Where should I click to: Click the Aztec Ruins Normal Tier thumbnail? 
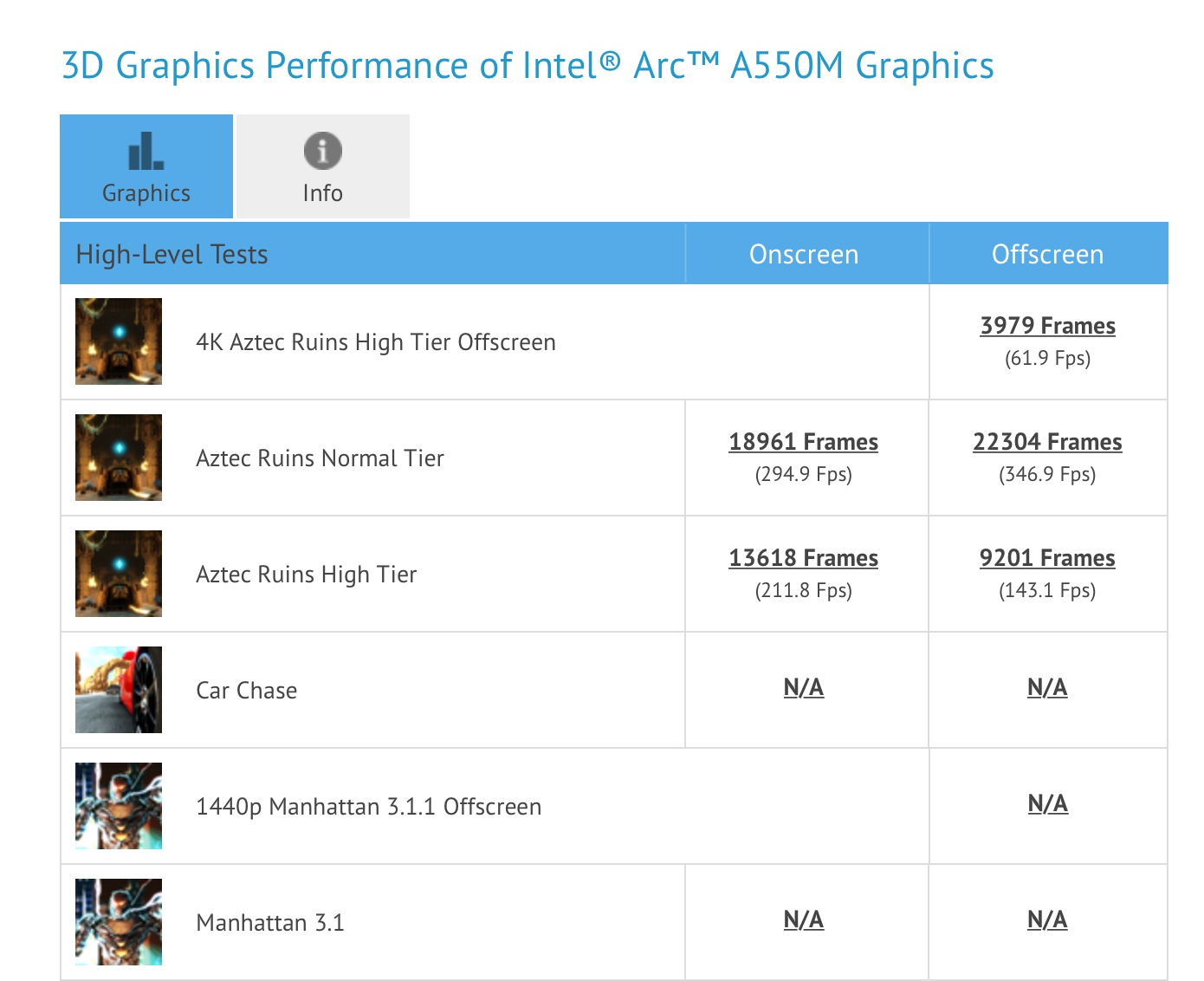[119, 458]
